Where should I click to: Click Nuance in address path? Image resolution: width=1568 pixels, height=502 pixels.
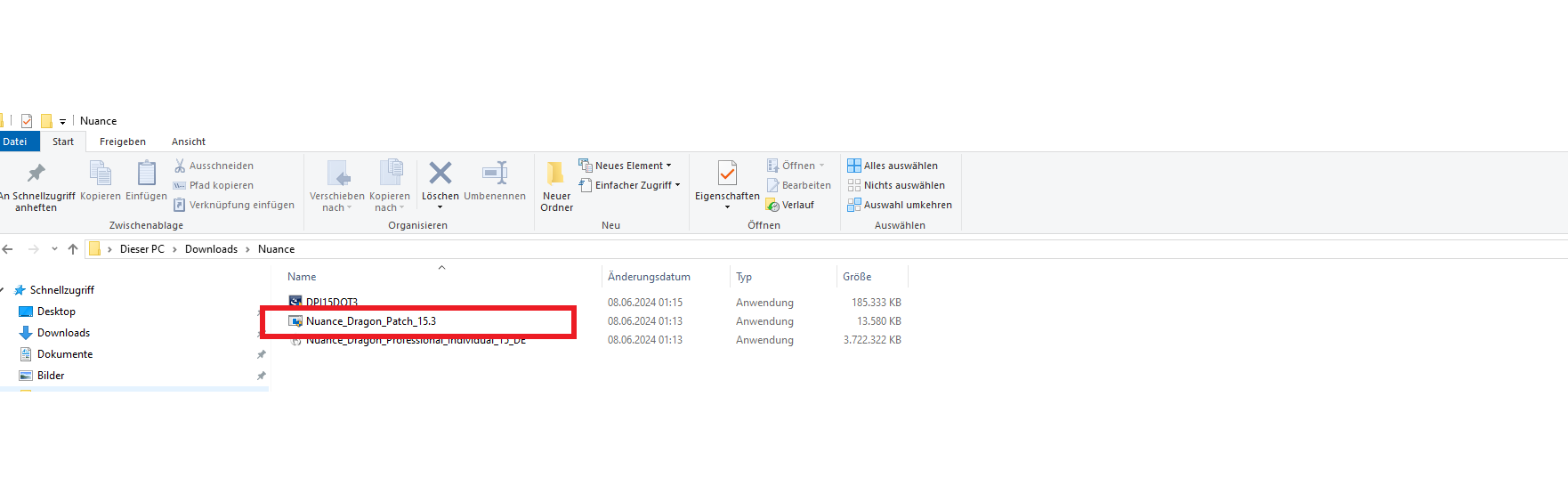pos(276,249)
